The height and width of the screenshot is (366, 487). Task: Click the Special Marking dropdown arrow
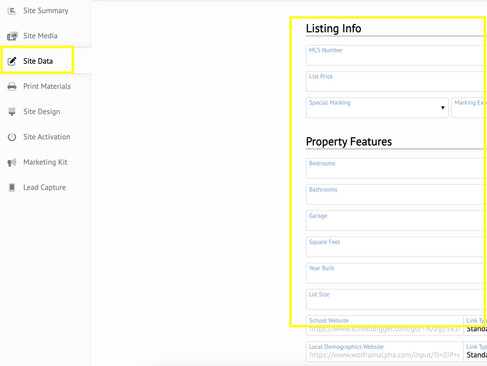click(x=443, y=108)
